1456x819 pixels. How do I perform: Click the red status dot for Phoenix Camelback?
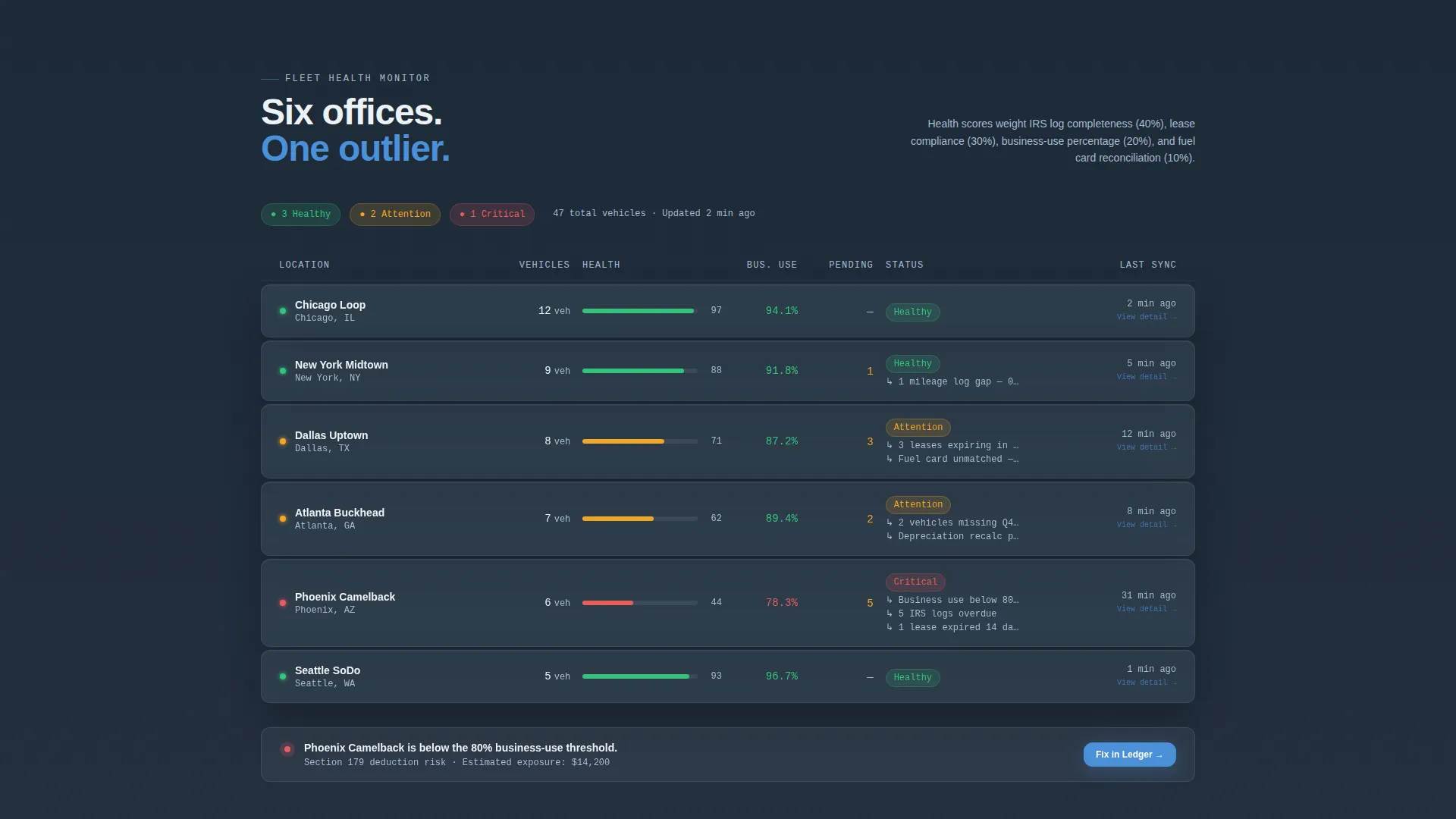point(283,603)
